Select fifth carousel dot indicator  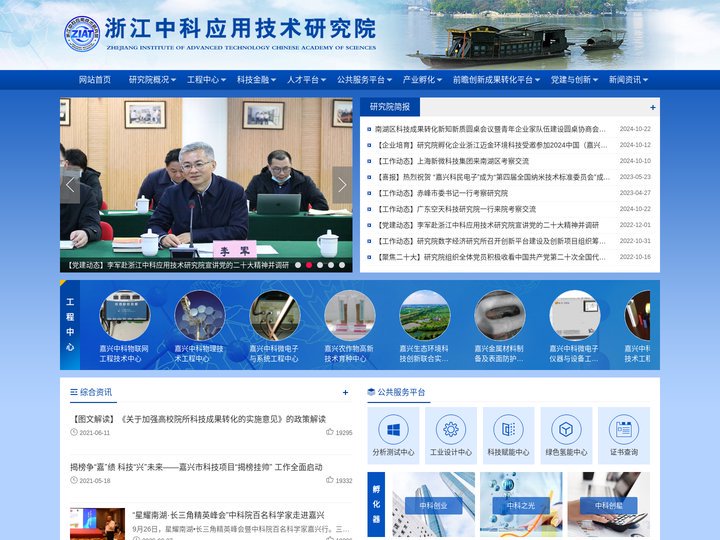point(342,265)
